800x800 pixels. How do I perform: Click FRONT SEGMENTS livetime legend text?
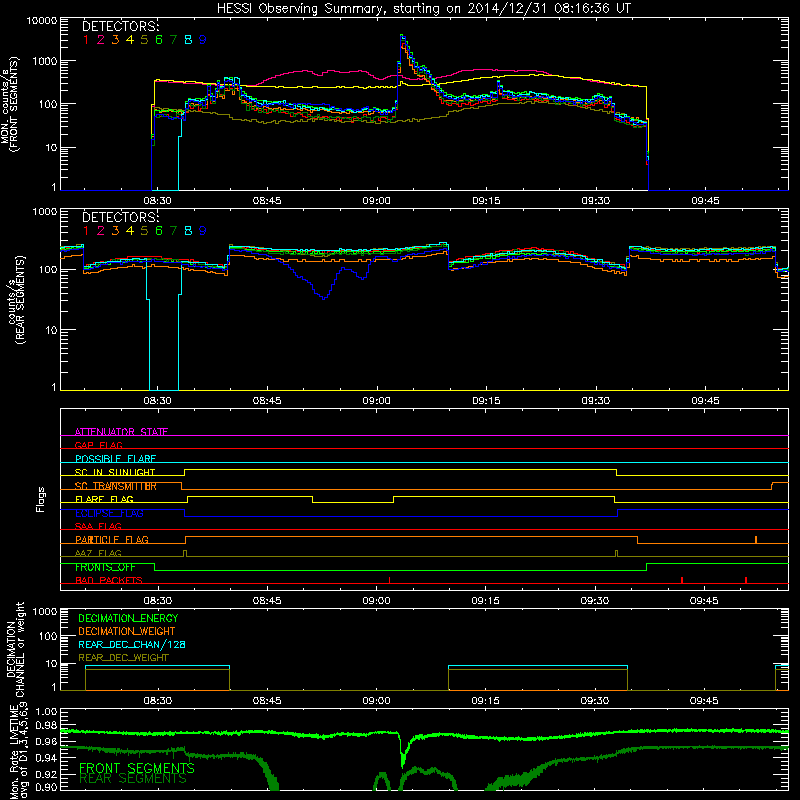click(137, 768)
